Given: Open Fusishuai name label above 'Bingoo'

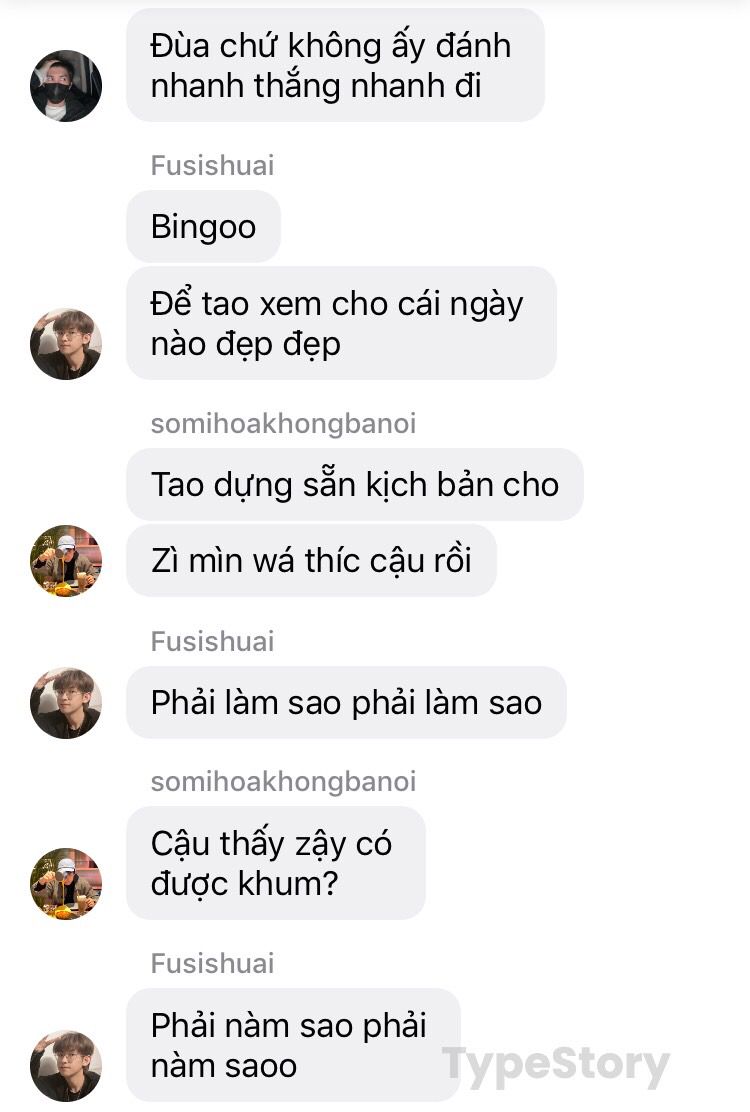Looking at the screenshot, I should click(x=212, y=165).
